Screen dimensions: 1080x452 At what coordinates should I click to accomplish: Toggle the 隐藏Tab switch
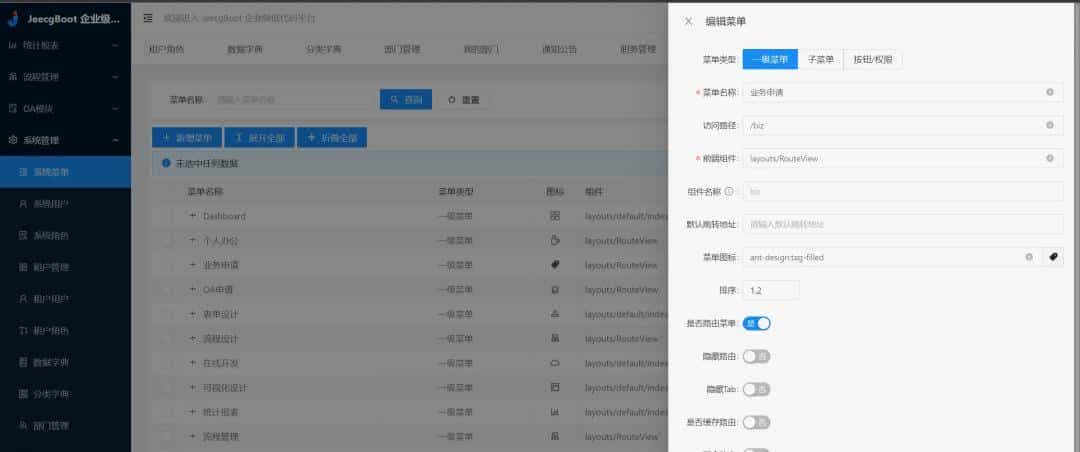click(756, 389)
